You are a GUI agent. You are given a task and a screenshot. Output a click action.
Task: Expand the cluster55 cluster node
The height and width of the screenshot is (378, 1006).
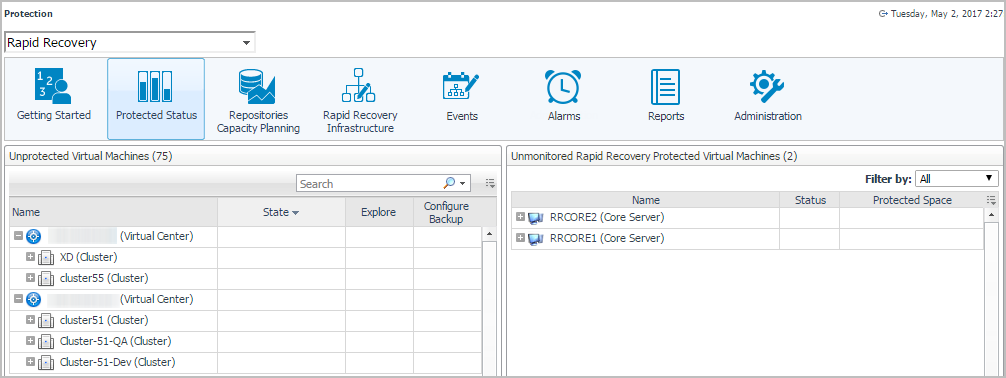point(31,278)
